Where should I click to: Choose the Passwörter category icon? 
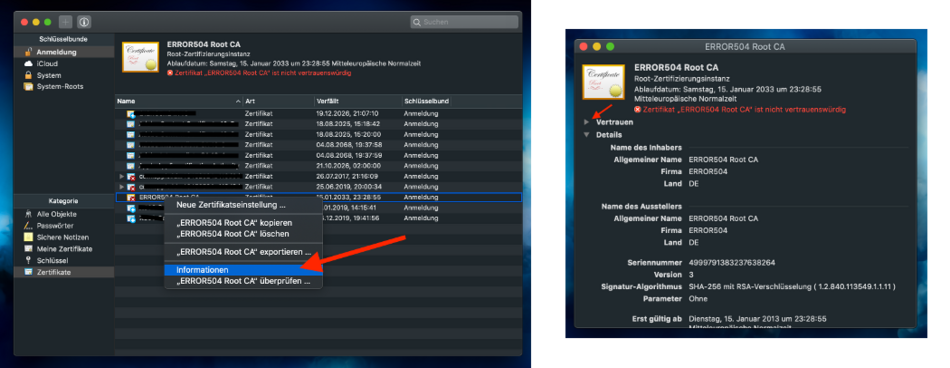pos(28,226)
